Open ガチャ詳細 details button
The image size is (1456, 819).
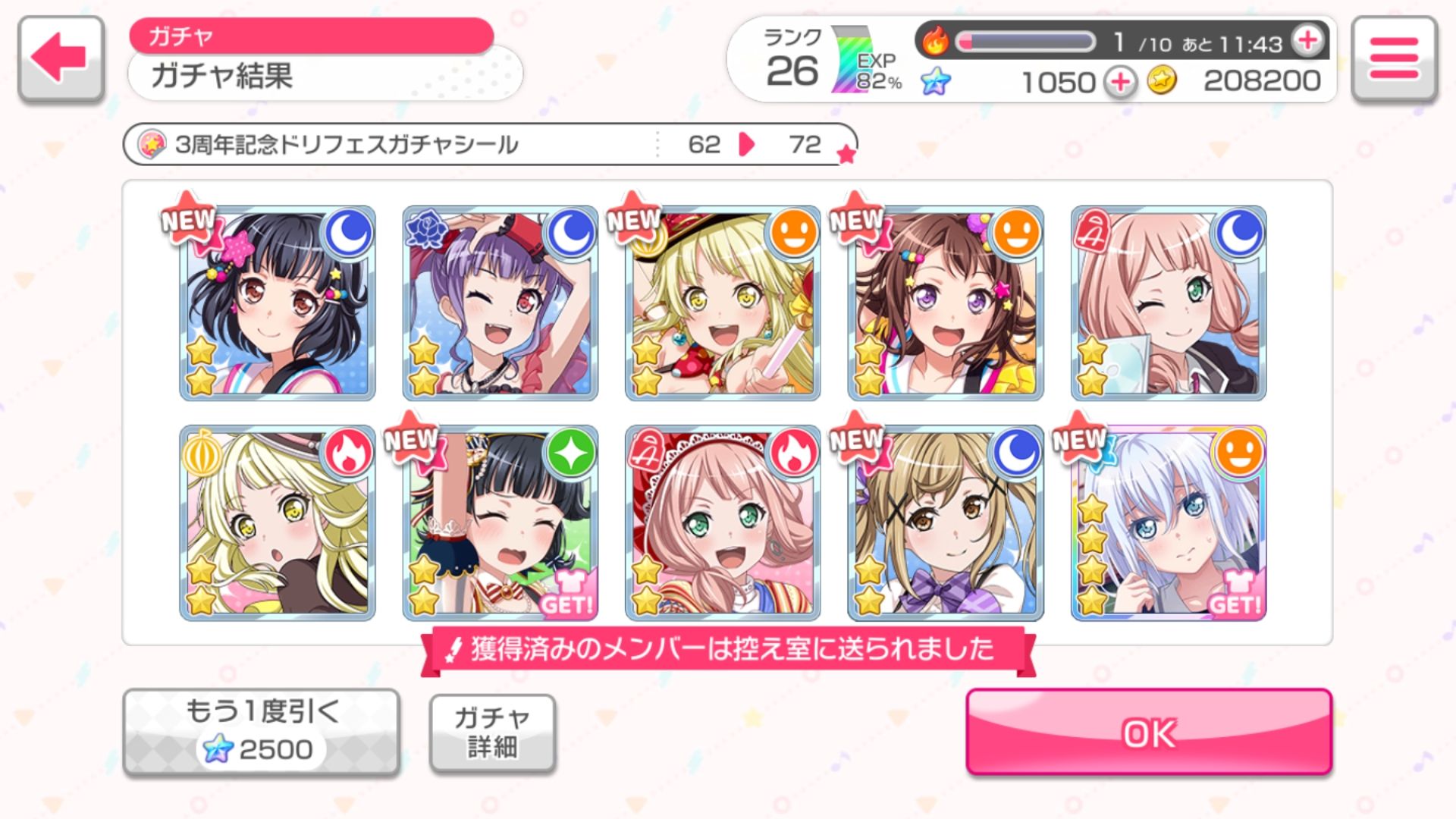pyautogui.click(x=492, y=733)
